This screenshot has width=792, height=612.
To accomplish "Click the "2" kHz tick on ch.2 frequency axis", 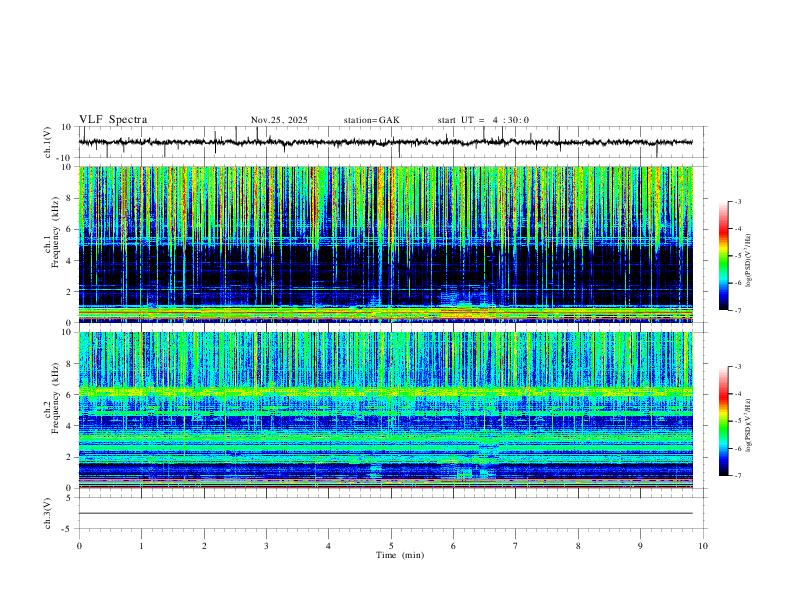I will coord(70,457).
